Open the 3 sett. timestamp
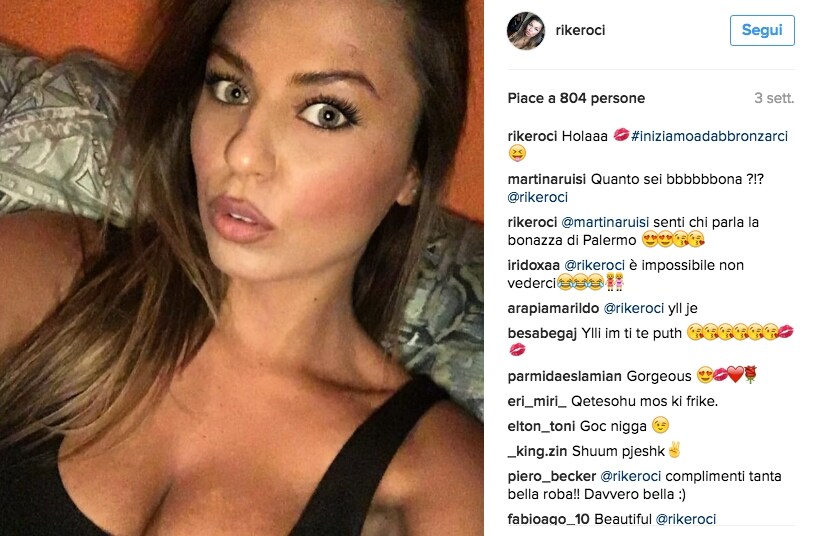 (x=774, y=98)
